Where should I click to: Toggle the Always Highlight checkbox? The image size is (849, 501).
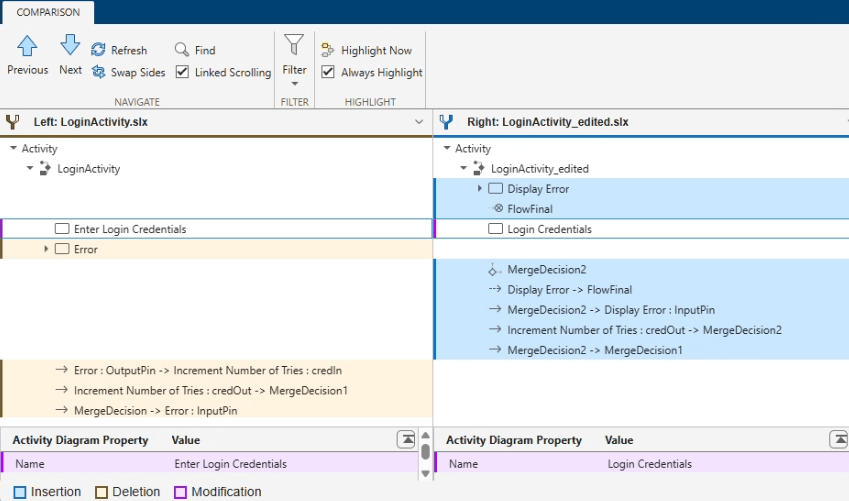[x=328, y=71]
